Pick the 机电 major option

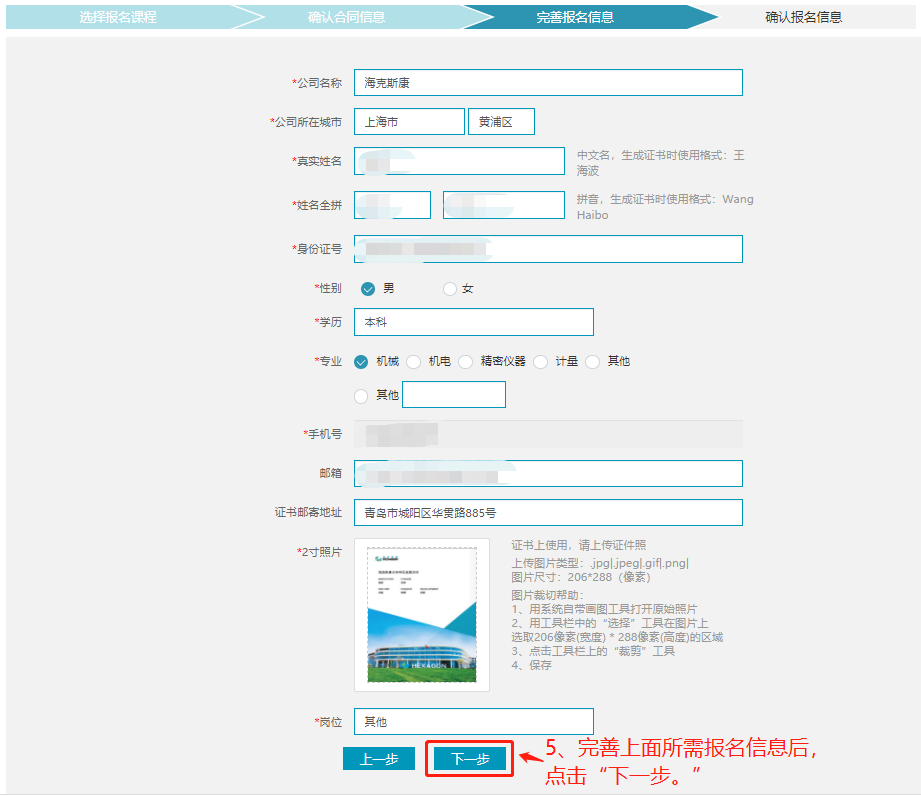(x=414, y=362)
